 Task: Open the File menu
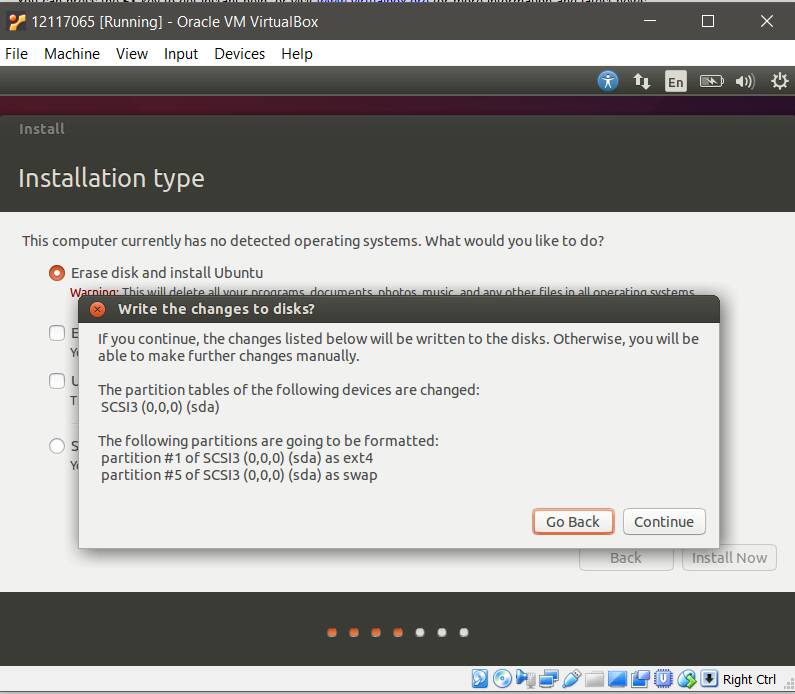[x=16, y=54]
